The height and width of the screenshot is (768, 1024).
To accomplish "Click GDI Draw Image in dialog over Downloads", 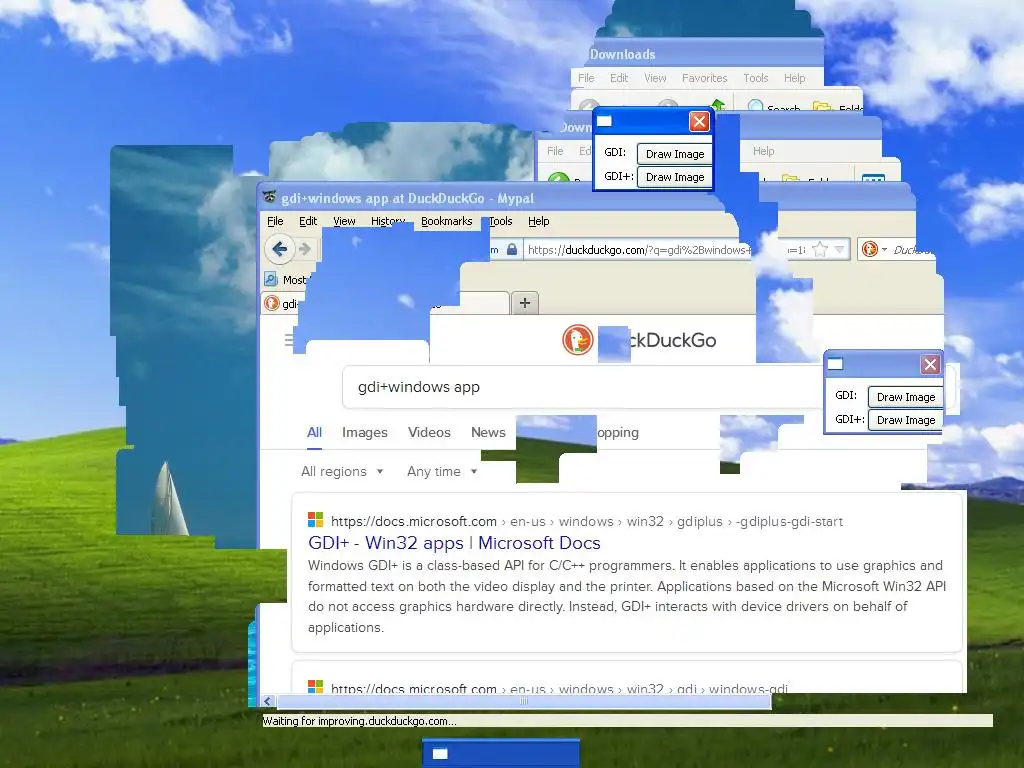I will click(675, 154).
